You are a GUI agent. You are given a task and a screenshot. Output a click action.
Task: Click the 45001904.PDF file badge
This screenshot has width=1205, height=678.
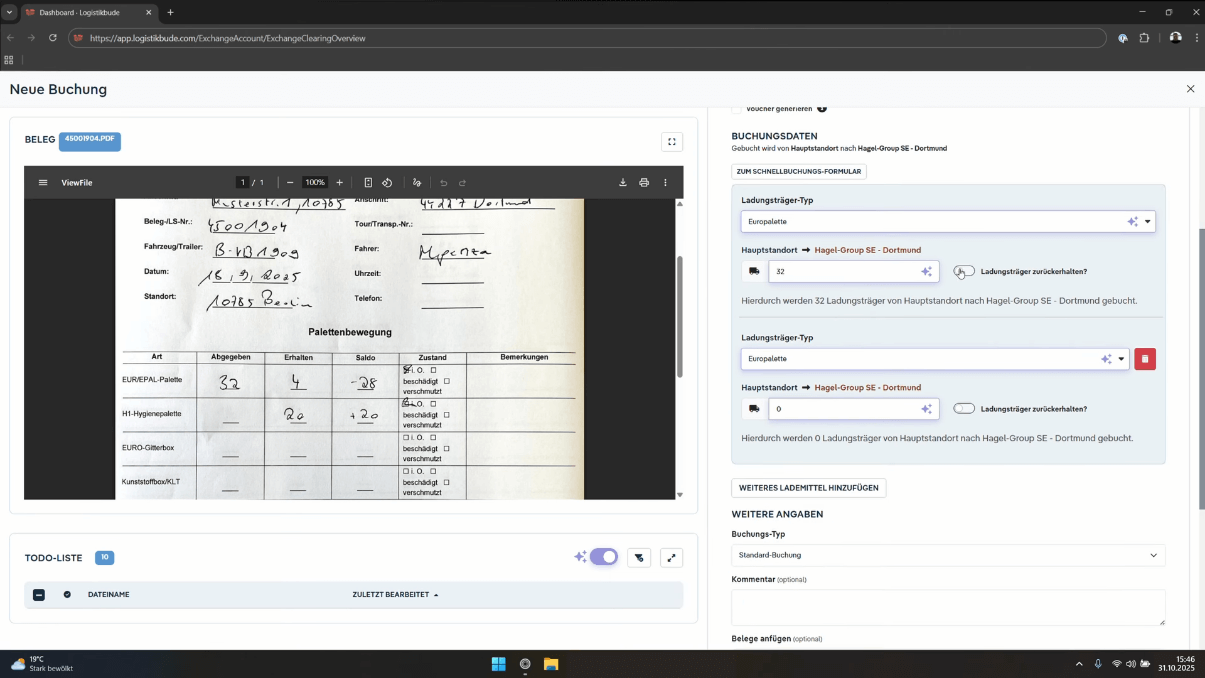90,141
